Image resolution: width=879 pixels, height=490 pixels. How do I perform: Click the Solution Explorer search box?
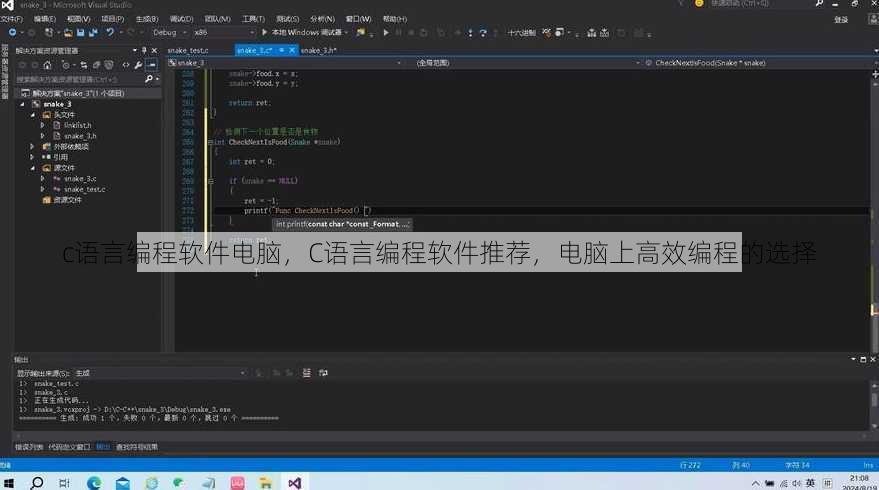[x=87, y=79]
